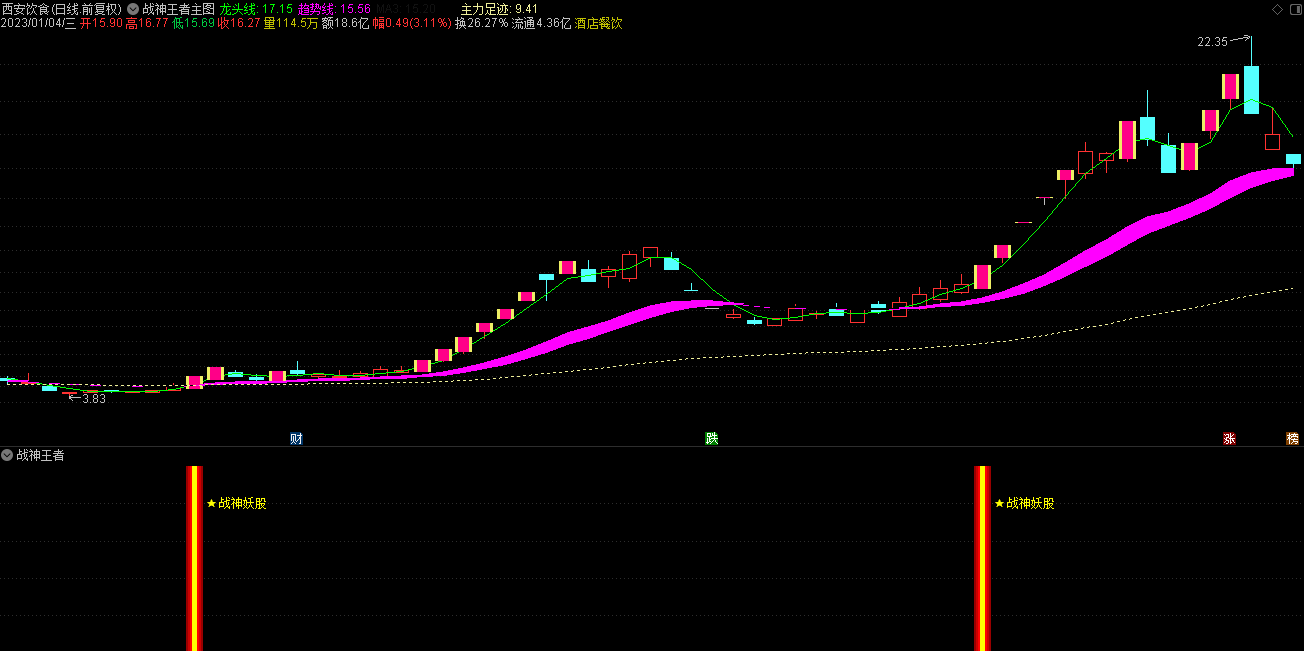Click the blue 财 event marker icon
1304x651 pixels.
coord(296,438)
